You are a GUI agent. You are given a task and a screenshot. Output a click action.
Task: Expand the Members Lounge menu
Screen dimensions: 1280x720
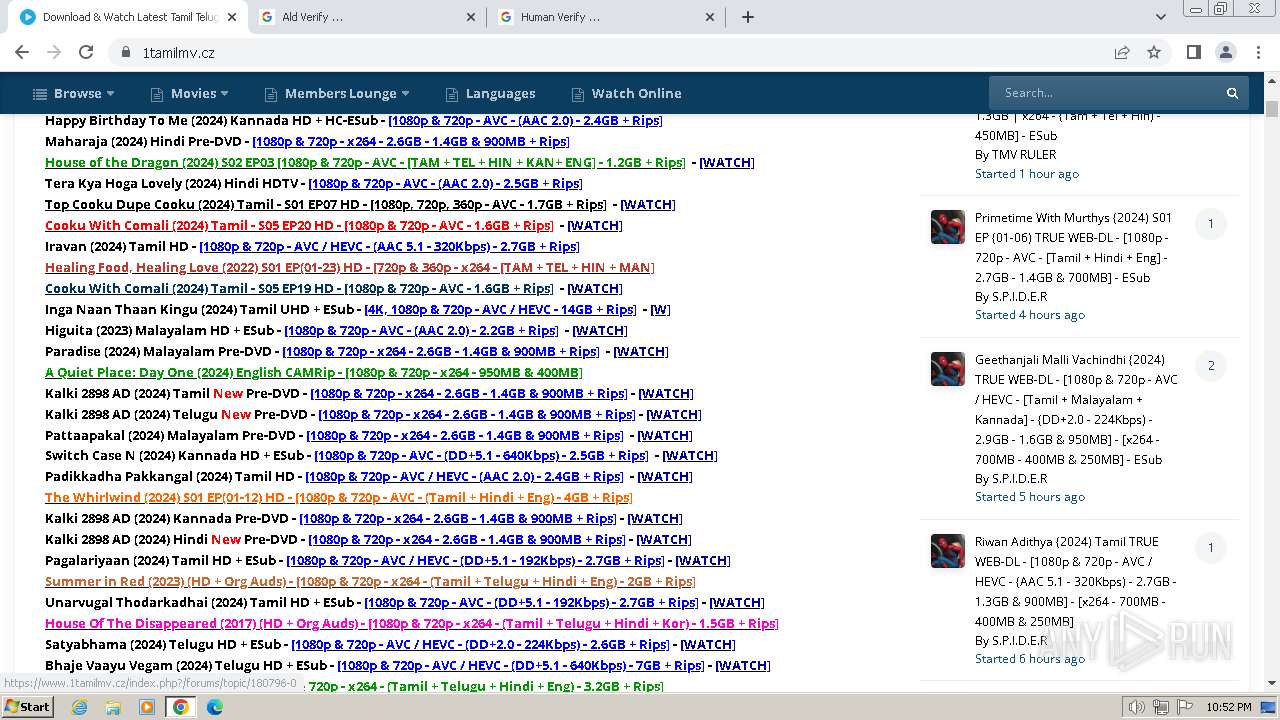tap(338, 93)
